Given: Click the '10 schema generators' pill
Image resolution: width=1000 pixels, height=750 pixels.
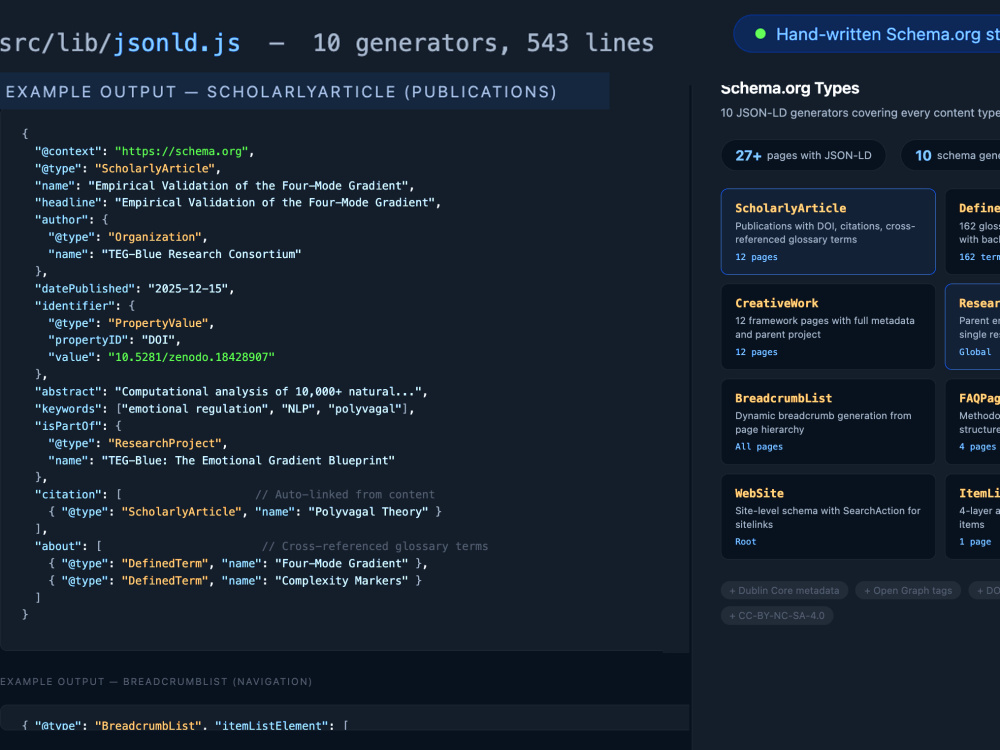Looking at the screenshot, I should (x=950, y=155).
